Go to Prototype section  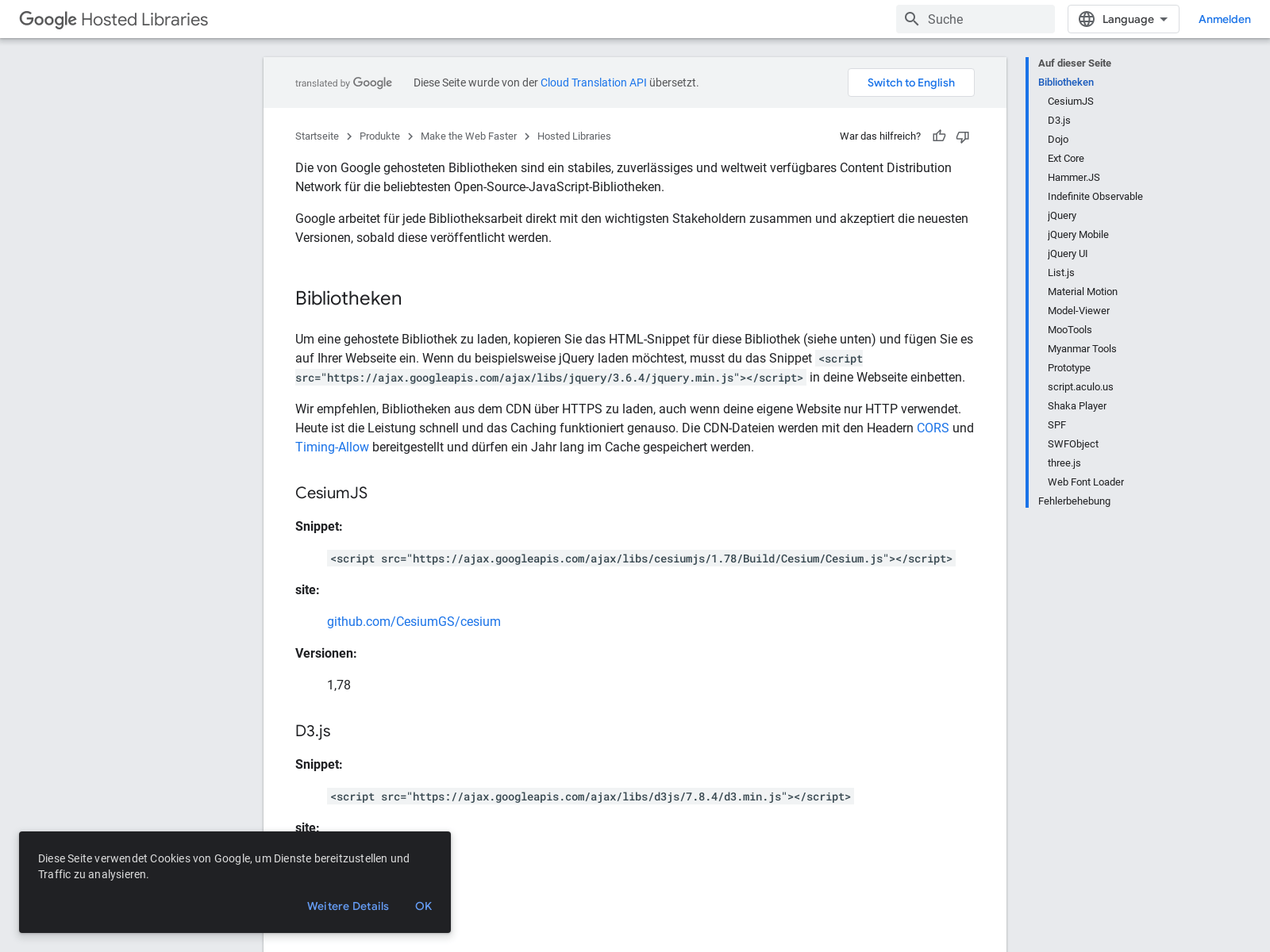tap(1069, 368)
